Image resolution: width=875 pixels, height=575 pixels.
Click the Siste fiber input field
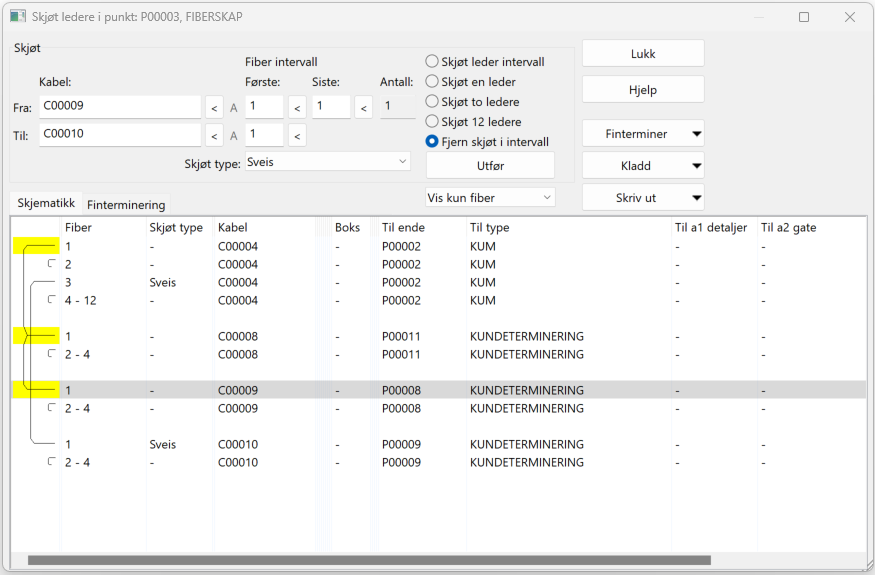pos(331,107)
